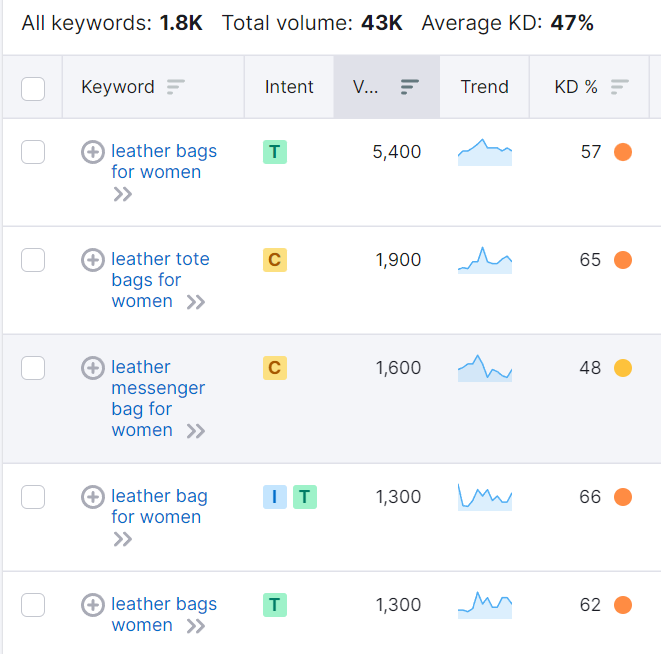Click the plus icon for 'leather bags women'
The width and height of the screenshot is (661, 654).
point(92,605)
